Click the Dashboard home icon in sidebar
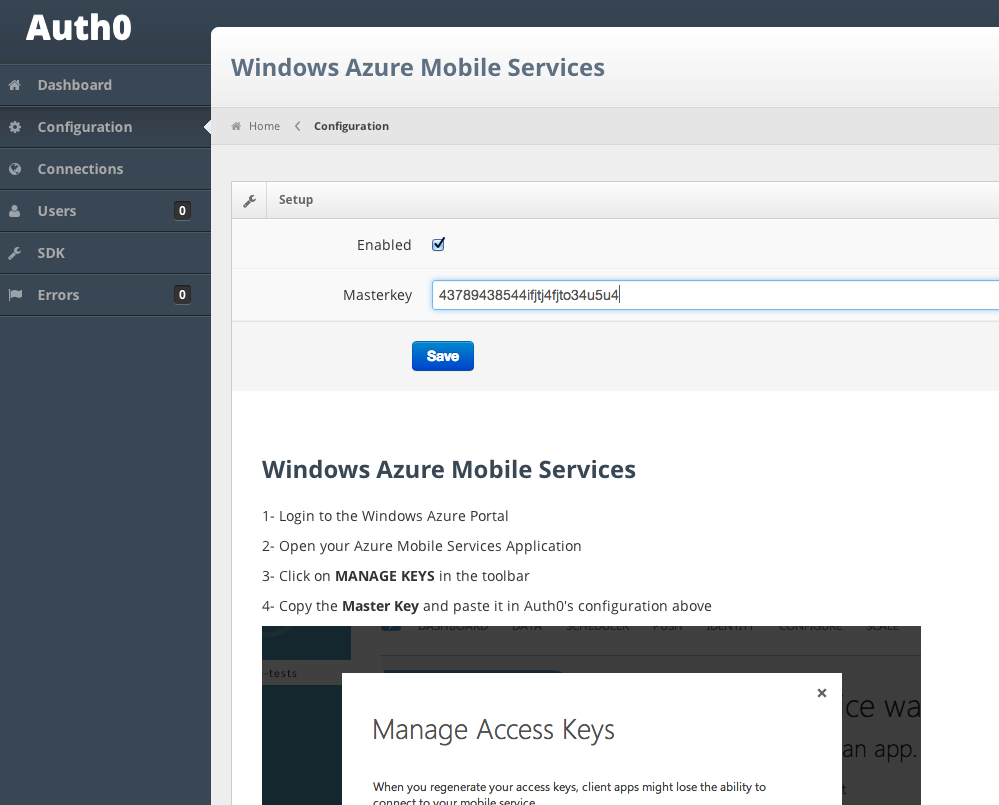Viewport: 999px width, 805px height. (x=15, y=85)
